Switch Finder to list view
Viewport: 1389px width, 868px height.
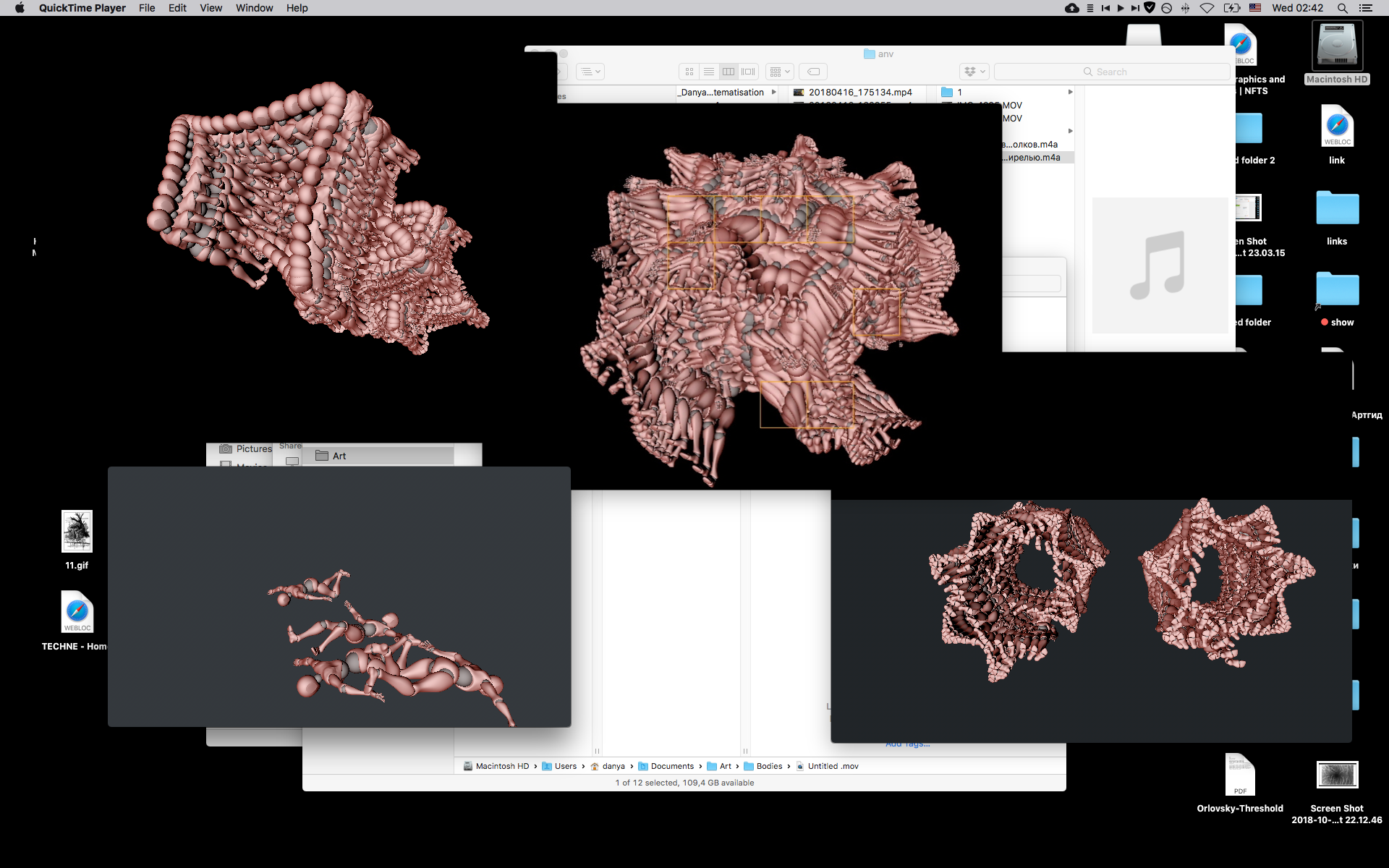709,72
